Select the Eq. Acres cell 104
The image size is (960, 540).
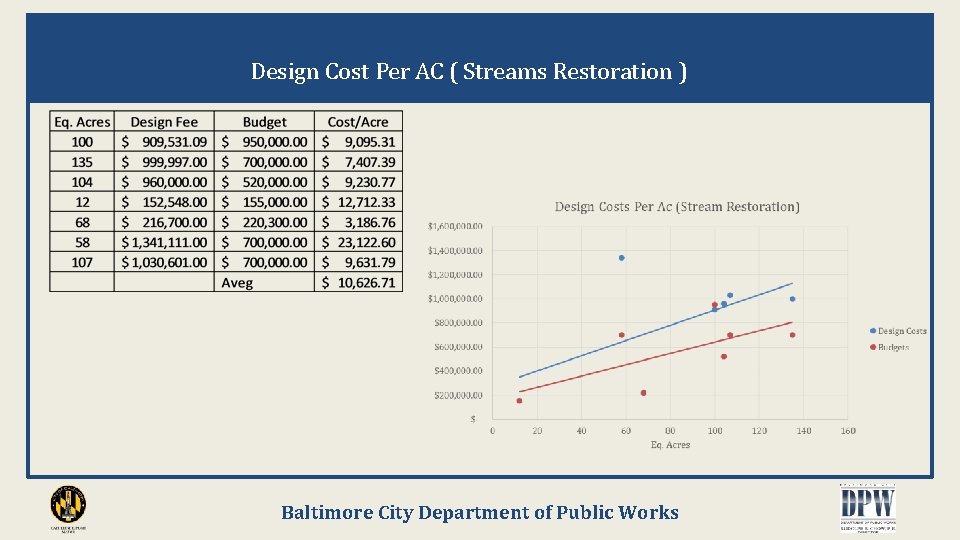click(x=82, y=182)
